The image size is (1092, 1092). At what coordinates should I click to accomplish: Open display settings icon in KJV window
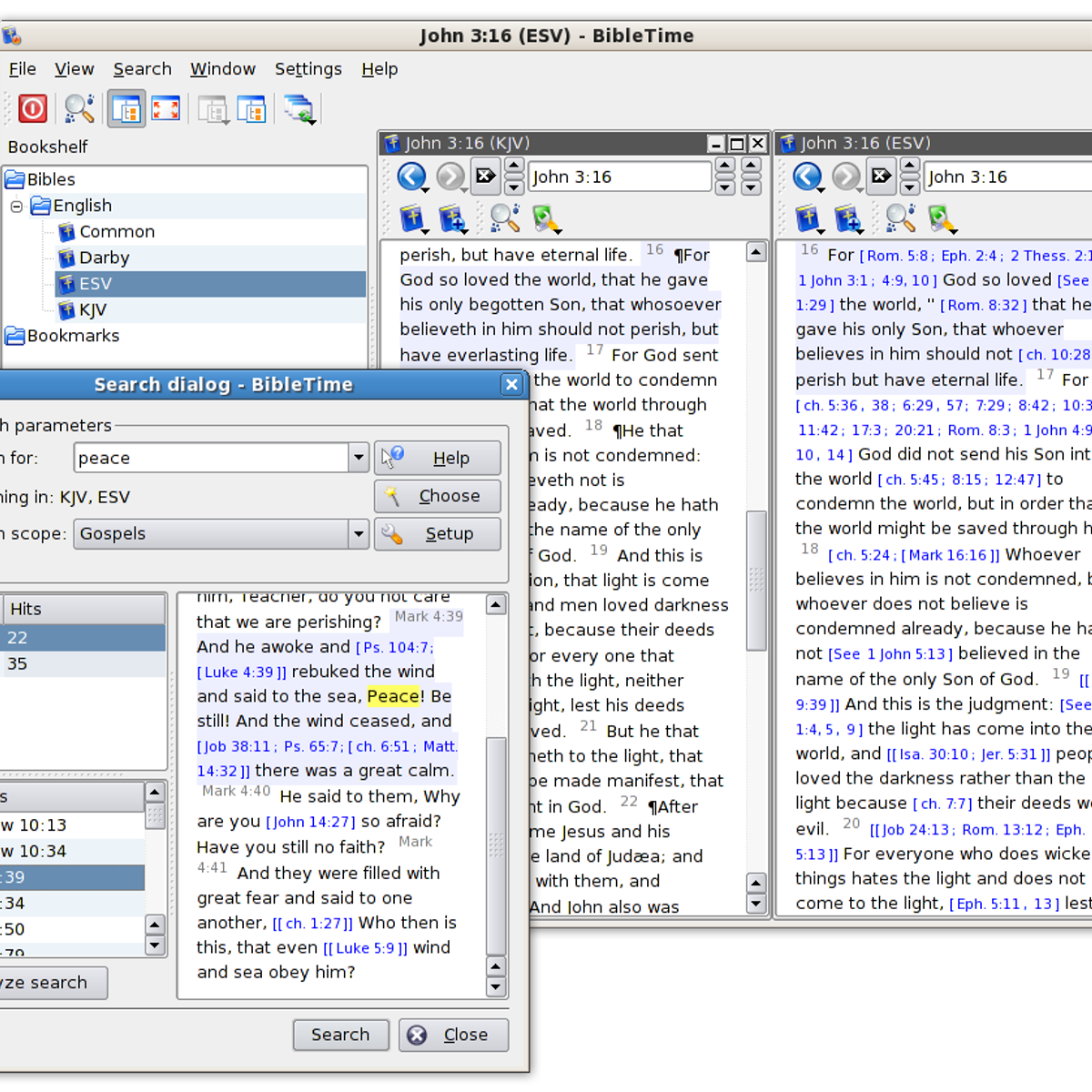546,218
